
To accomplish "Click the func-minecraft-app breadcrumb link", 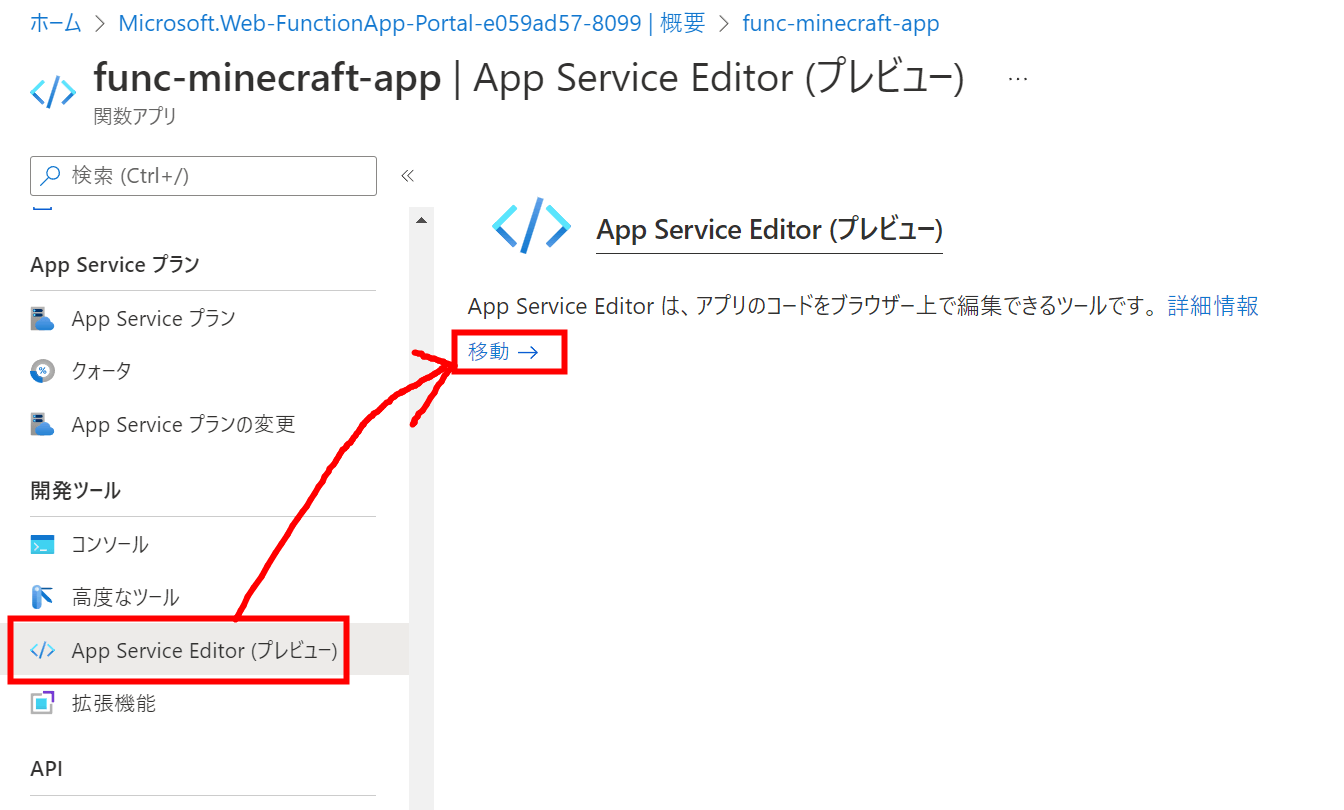I will pos(841,23).
